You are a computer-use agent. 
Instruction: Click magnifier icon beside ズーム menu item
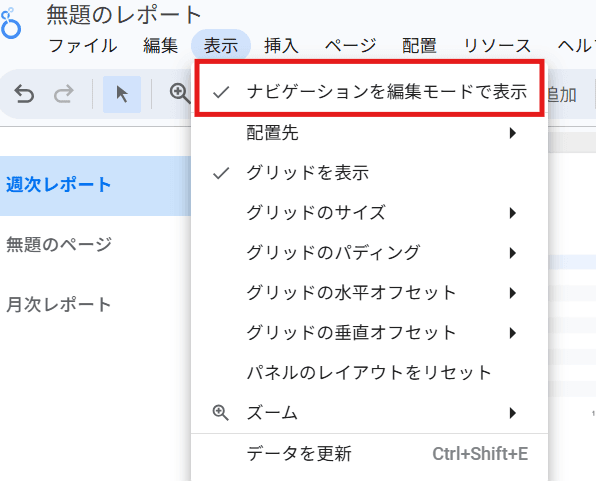click(220, 413)
